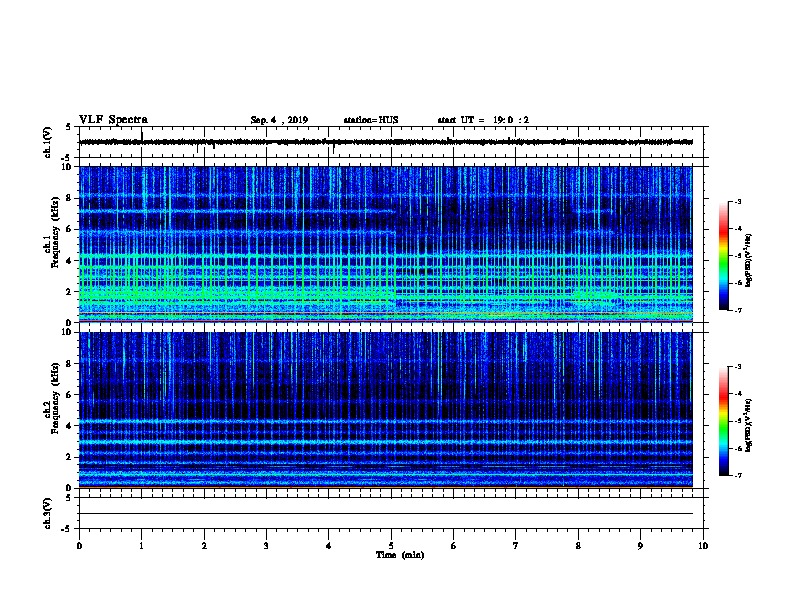
Task: Click time axis tick label "4"
Action: click(x=329, y=546)
